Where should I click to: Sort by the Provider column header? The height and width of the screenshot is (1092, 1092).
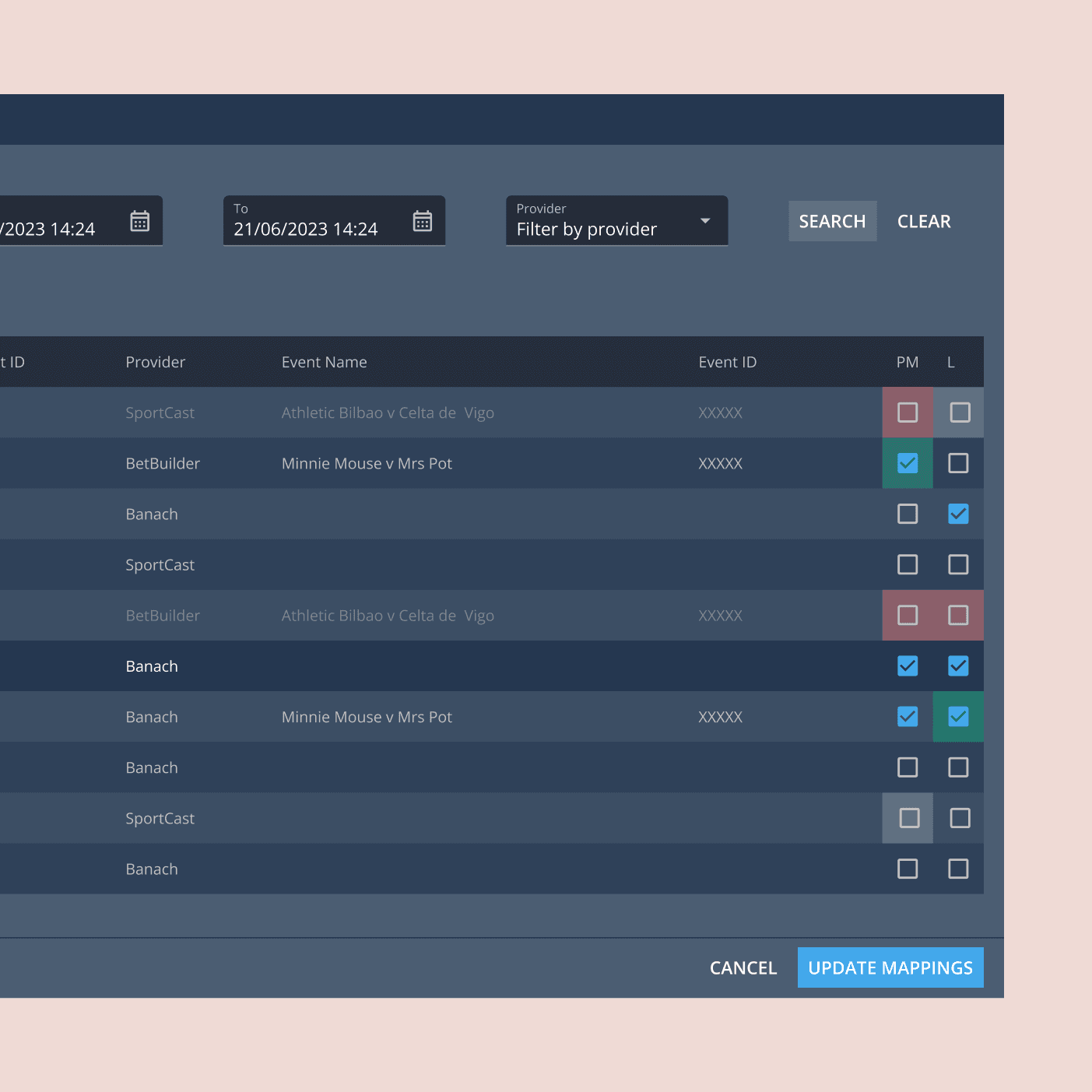point(156,362)
